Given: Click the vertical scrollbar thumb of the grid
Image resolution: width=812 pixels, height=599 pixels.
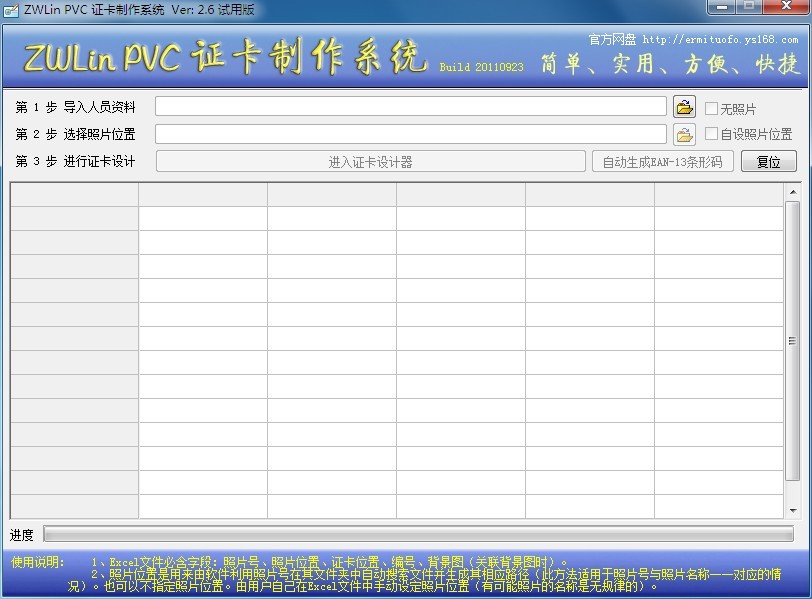Looking at the screenshot, I should coord(793,341).
